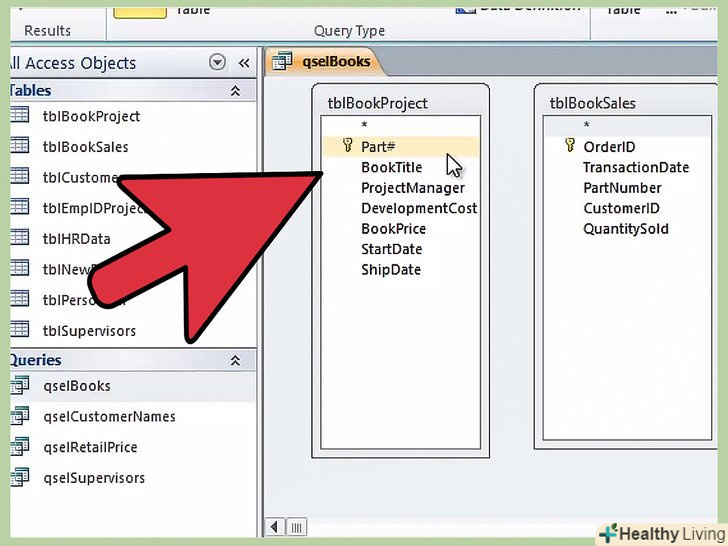Click the key icon next to Part#
This screenshot has width=728, height=546.
coord(347,145)
